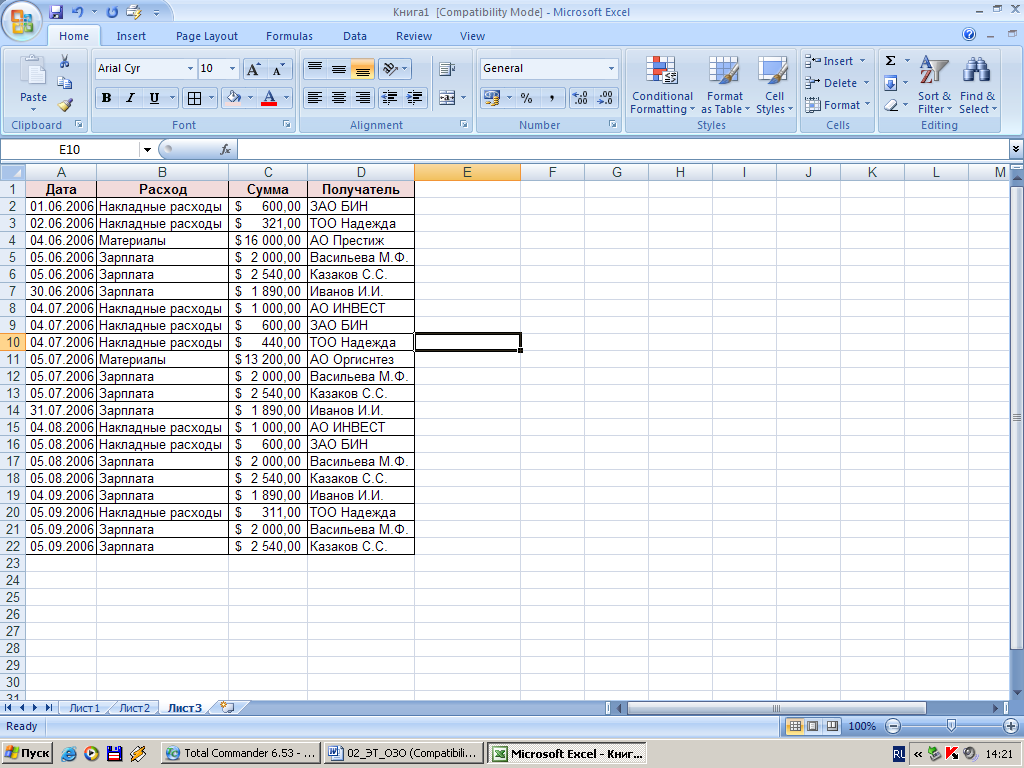Decrease font size with Shrink Font
Screen dimensions: 1024x768
coord(278,69)
